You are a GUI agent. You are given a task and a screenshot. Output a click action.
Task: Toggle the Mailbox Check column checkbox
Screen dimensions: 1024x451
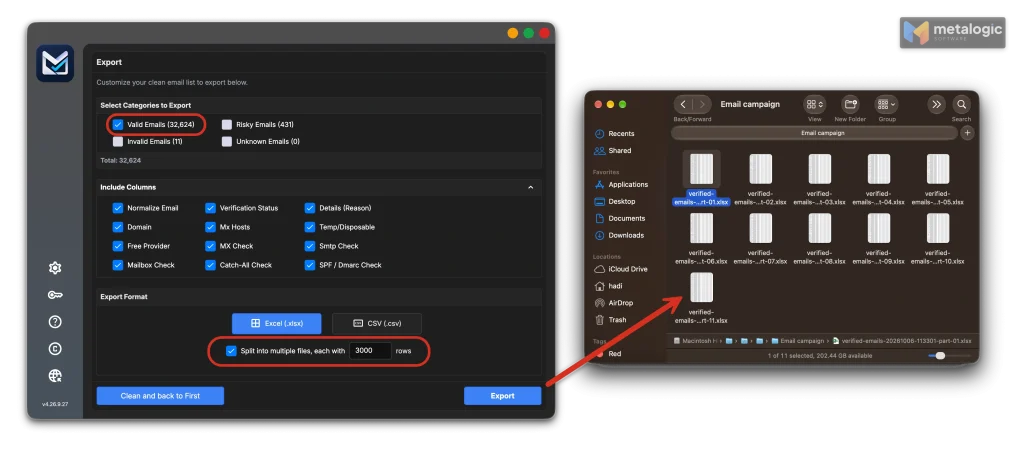click(118, 265)
